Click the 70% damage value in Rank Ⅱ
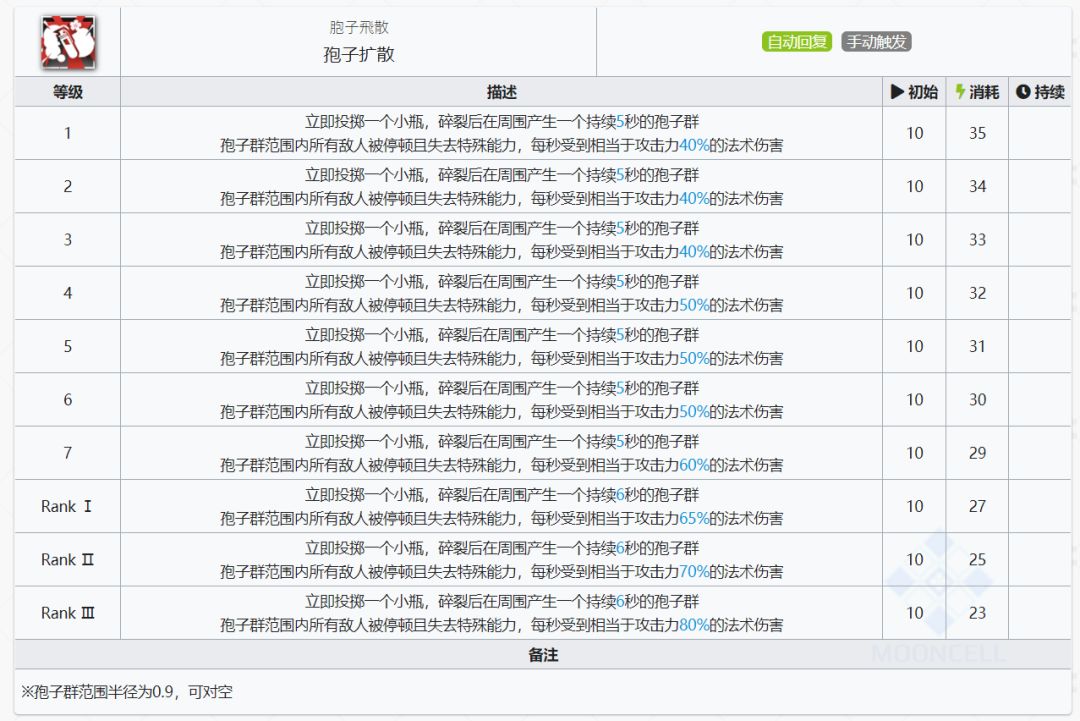 click(x=694, y=572)
